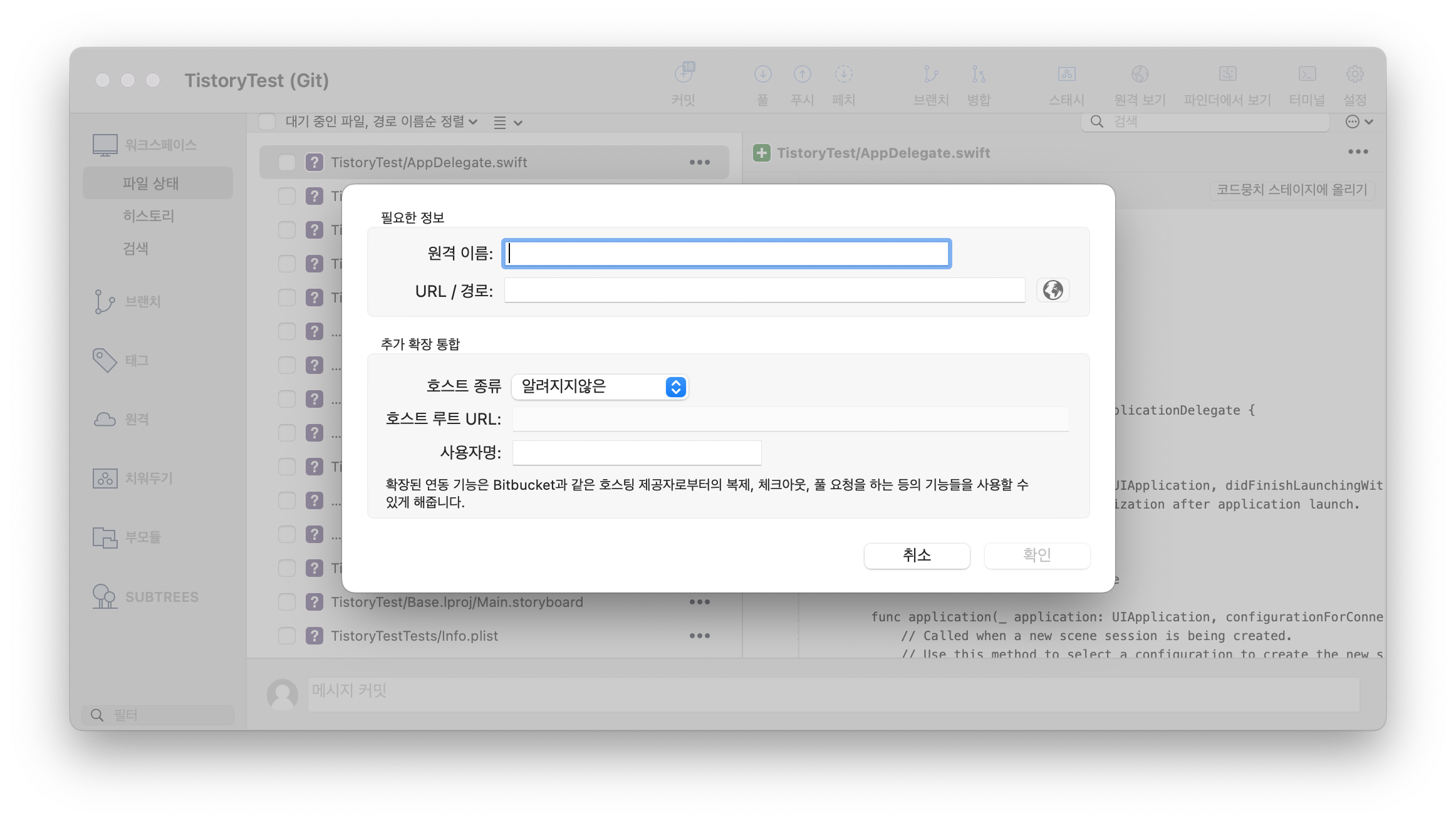Open the list view style dropdown

click(507, 123)
